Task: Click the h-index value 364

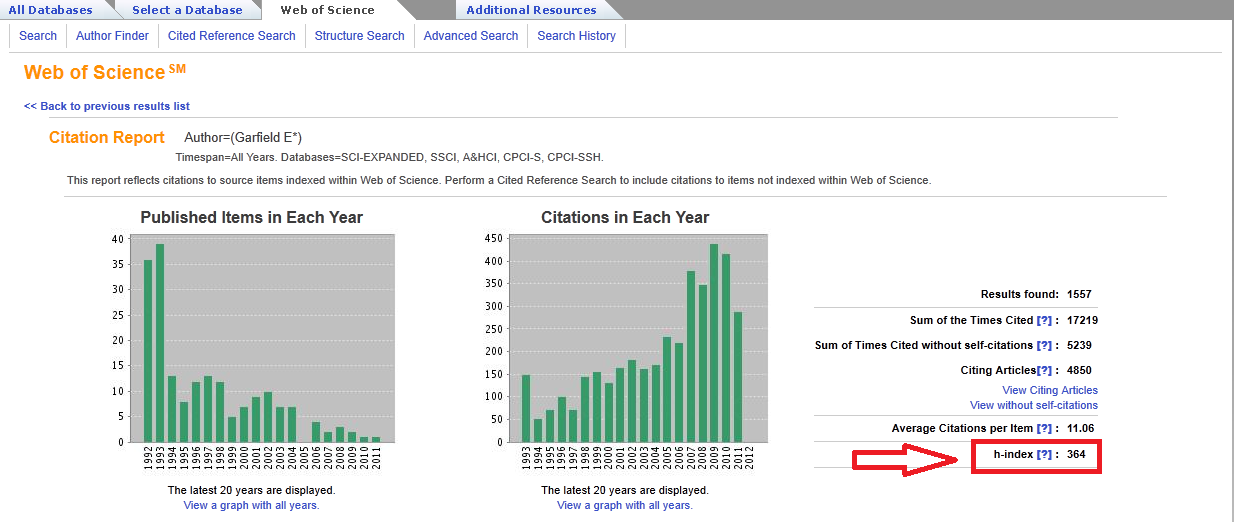Action: (x=1076, y=454)
